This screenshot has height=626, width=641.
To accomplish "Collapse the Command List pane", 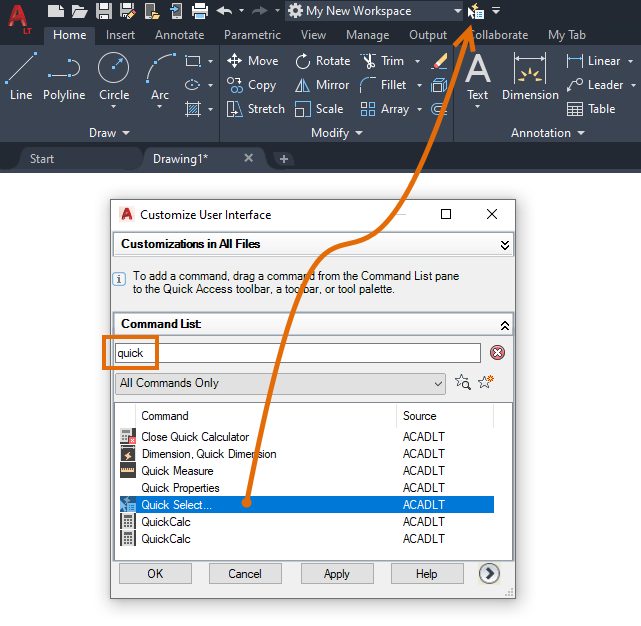I will tap(505, 325).
